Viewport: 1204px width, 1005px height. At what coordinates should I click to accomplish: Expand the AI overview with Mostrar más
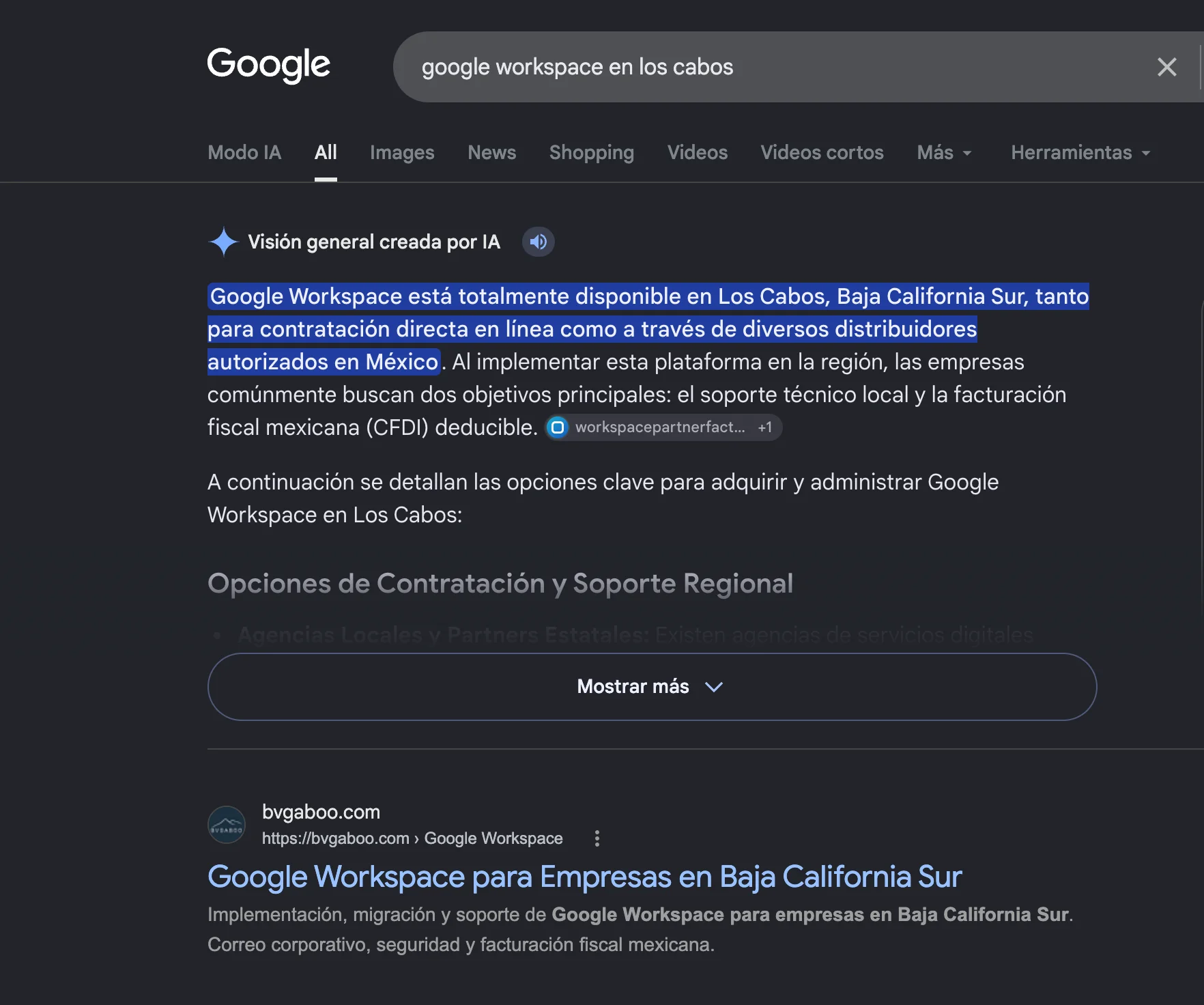click(x=652, y=687)
